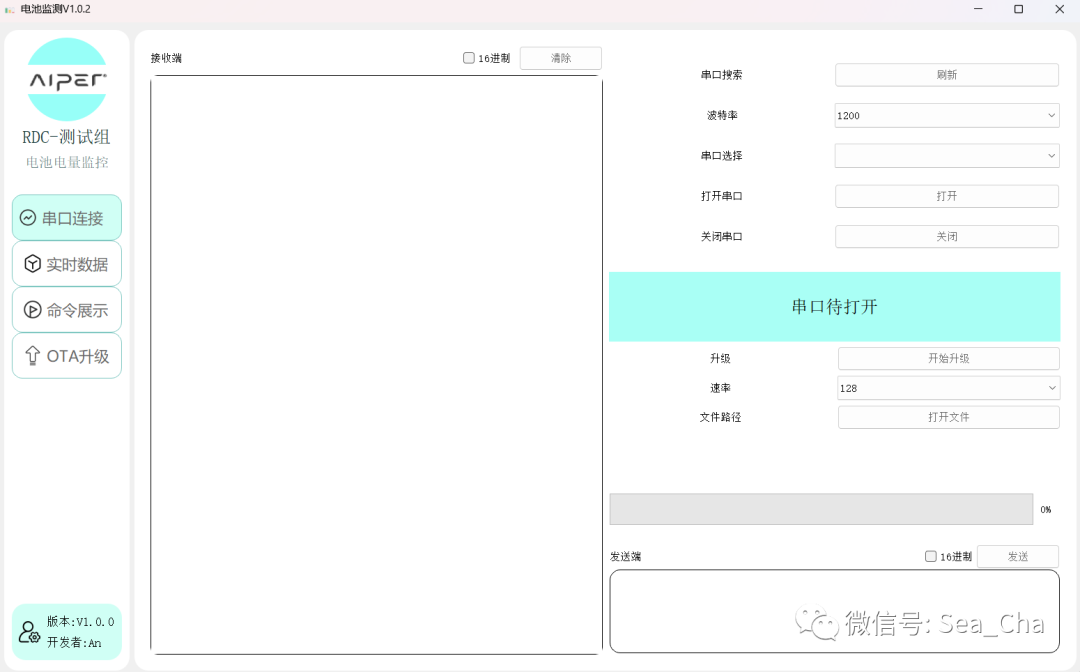The width and height of the screenshot is (1080, 672).
Task: Click the developer user-gear icon
Action: click(x=29, y=632)
